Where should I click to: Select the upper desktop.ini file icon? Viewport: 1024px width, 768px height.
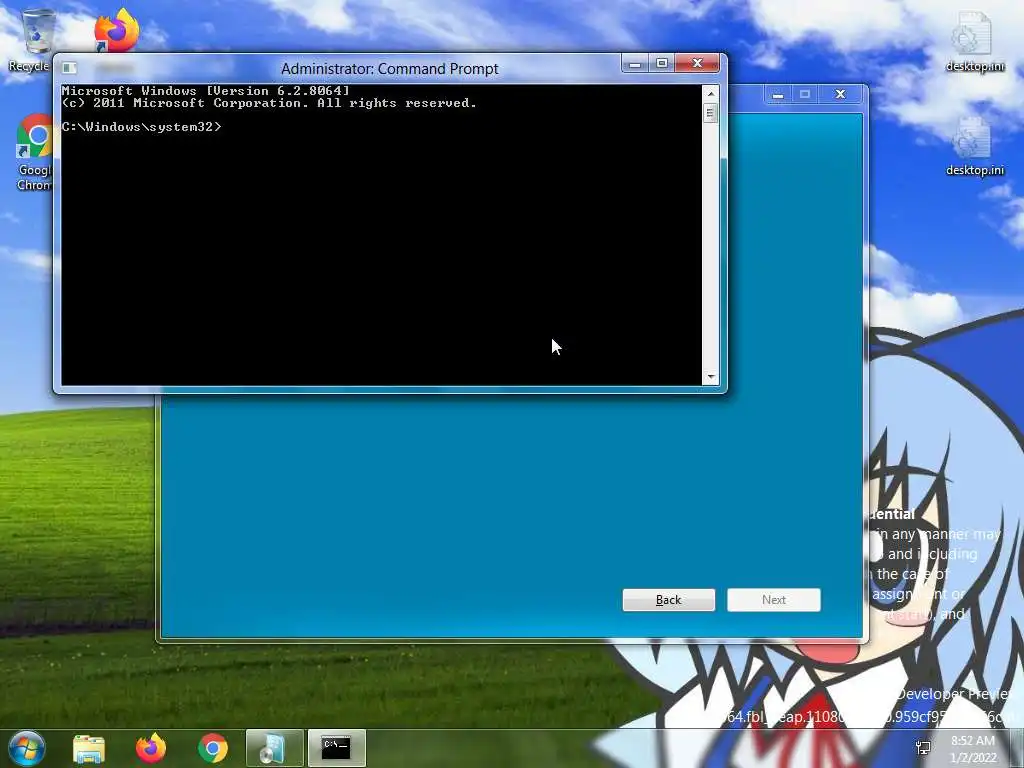[974, 40]
